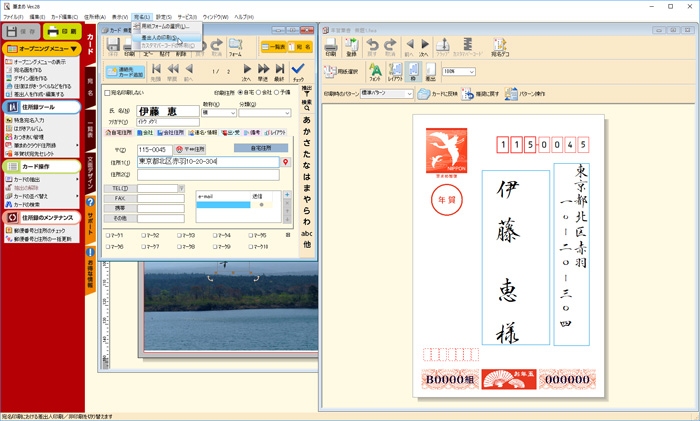Image resolution: width=700 pixels, height=421 pixels.
Task: Open the フォント font tool
Action: tap(375, 72)
